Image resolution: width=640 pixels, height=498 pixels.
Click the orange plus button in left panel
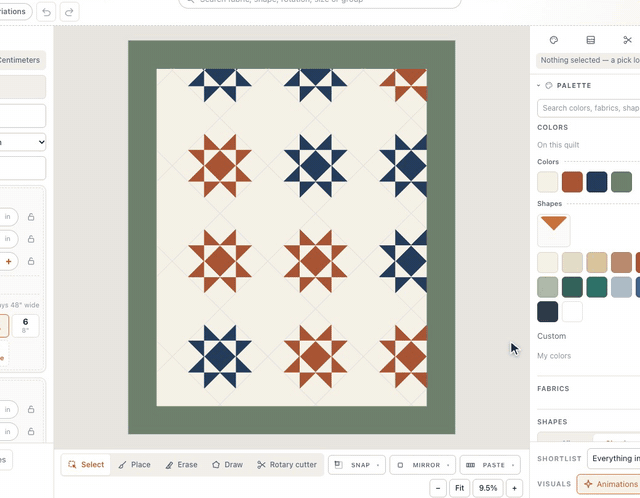point(9,261)
